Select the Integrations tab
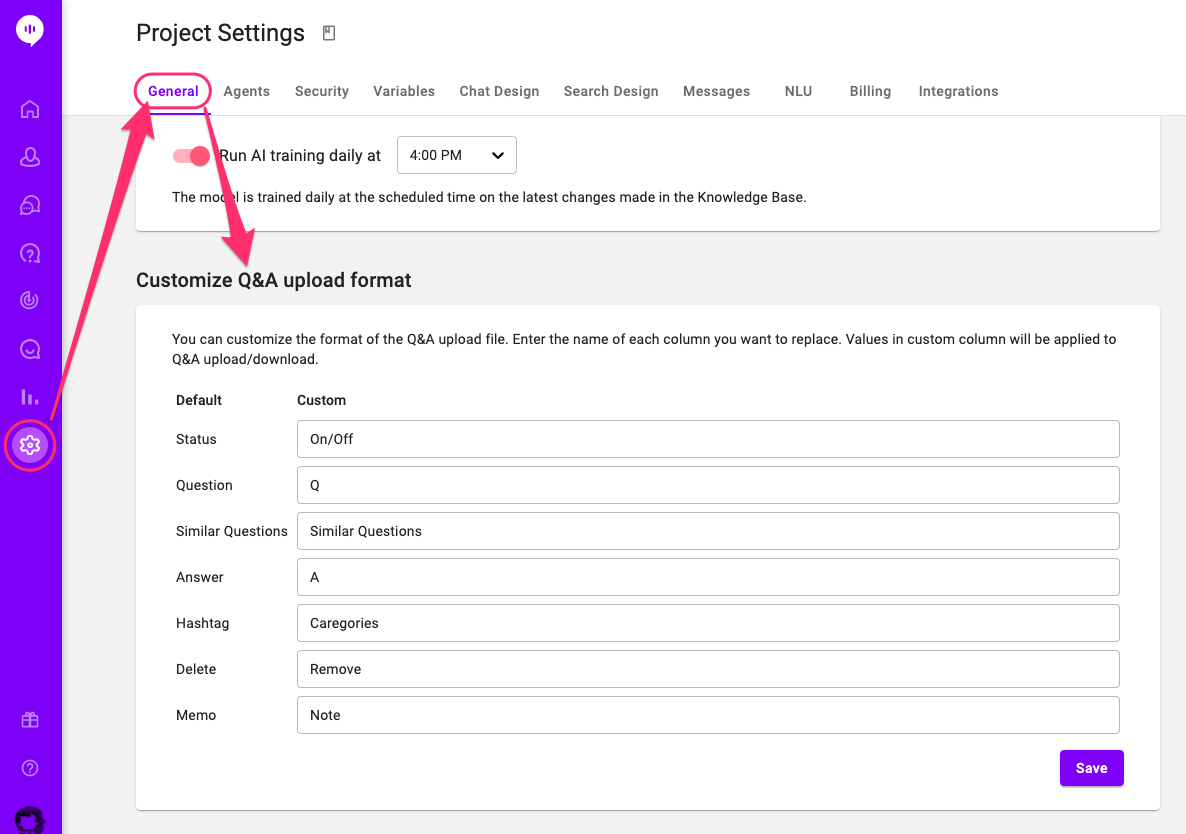Image resolution: width=1186 pixels, height=834 pixels. point(958,91)
